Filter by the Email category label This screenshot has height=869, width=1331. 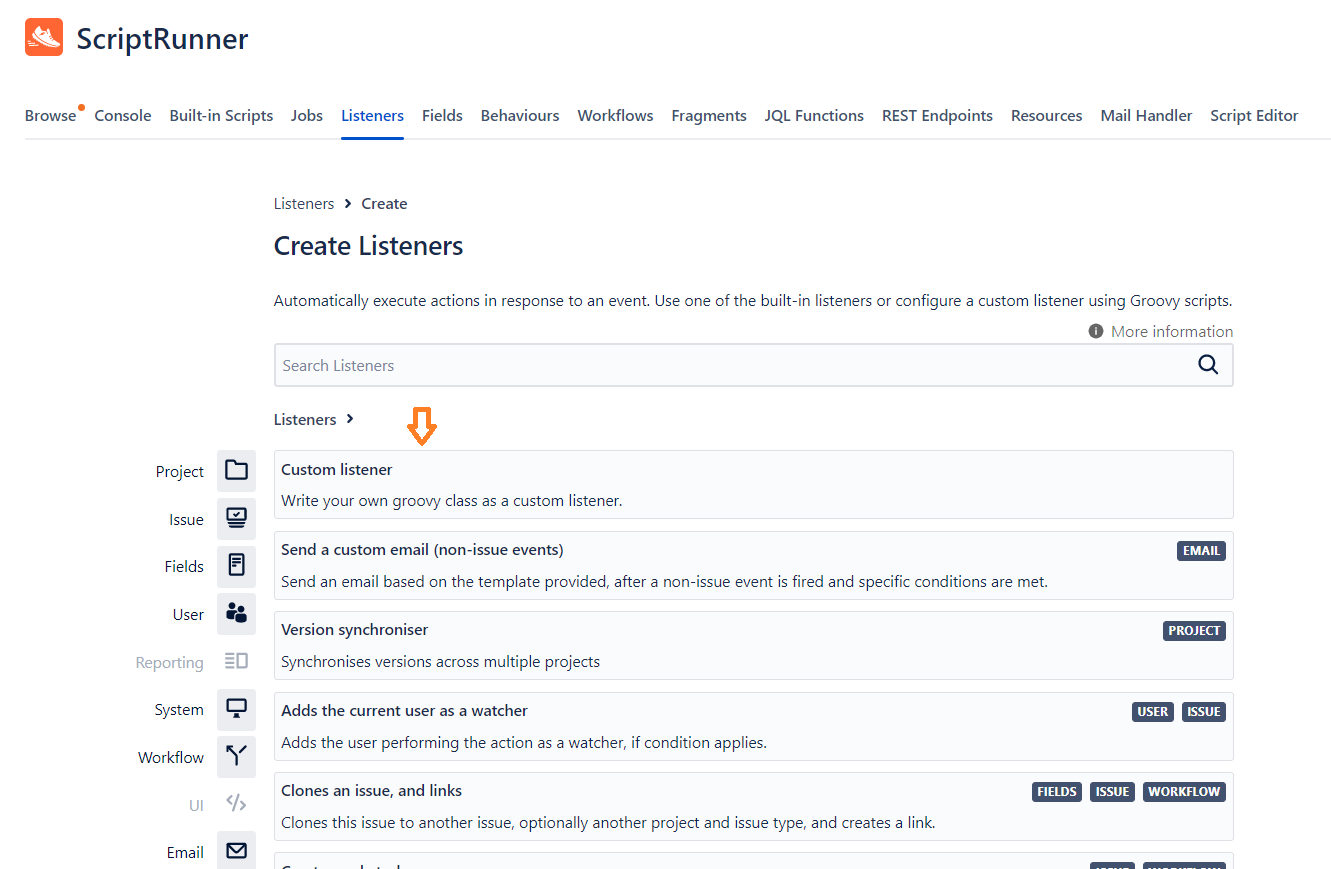(x=185, y=853)
